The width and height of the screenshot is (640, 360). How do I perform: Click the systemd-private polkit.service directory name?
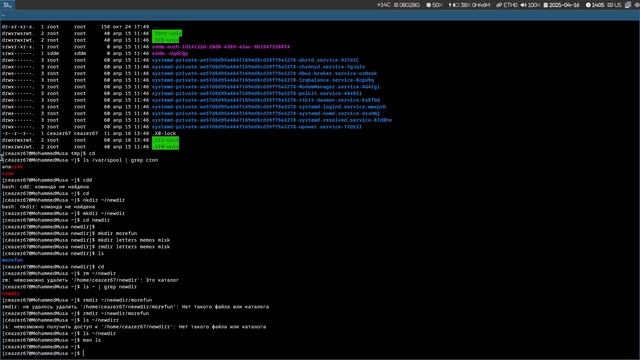coord(257,93)
